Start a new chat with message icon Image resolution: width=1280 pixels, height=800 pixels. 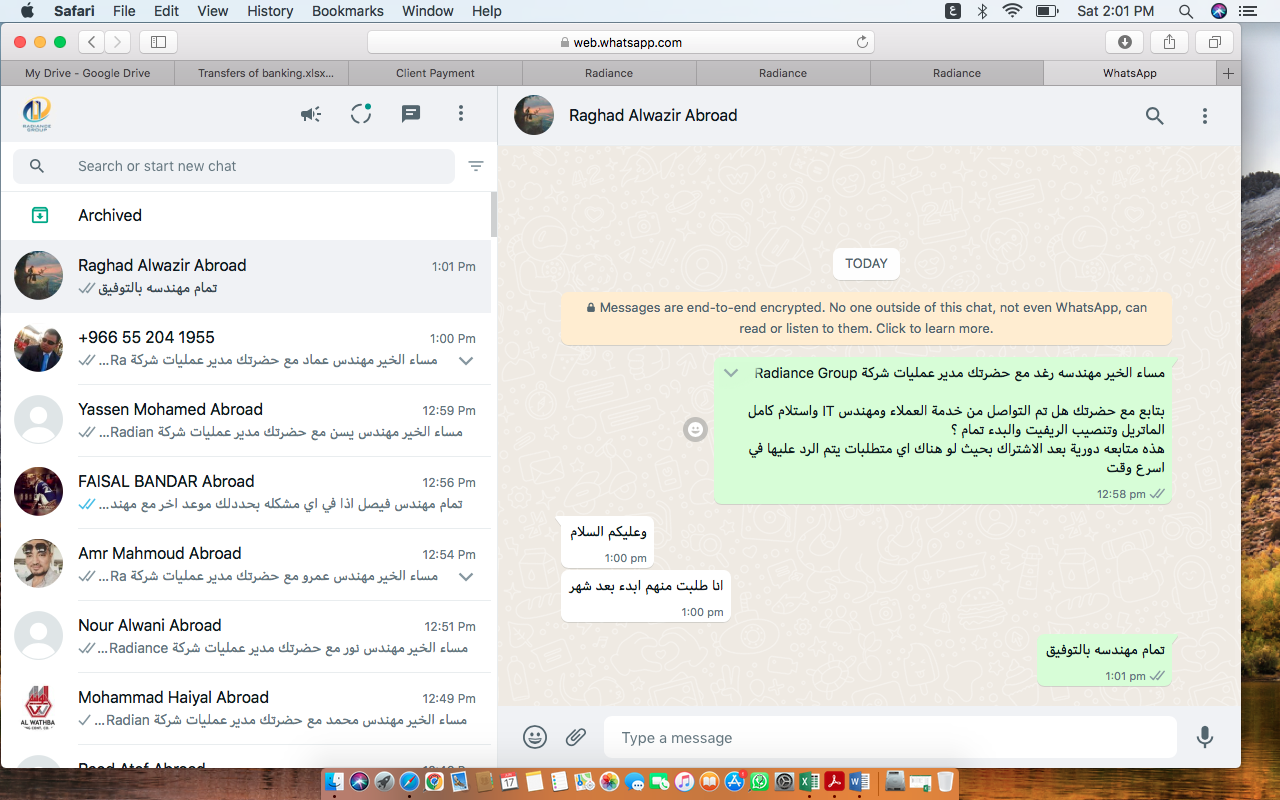411,114
